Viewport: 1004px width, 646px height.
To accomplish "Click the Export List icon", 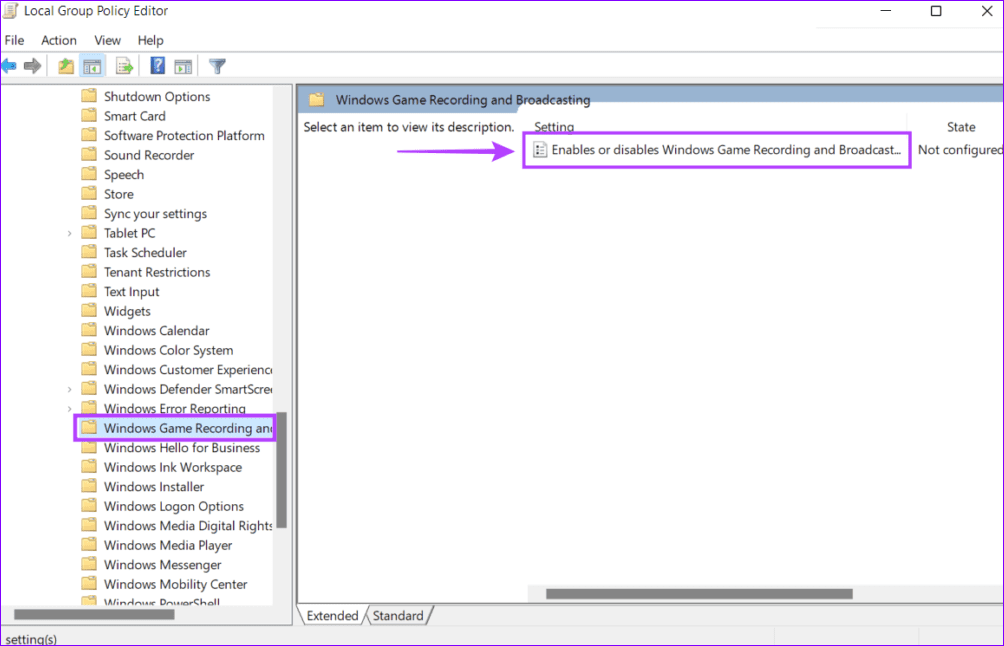I will (x=123, y=65).
